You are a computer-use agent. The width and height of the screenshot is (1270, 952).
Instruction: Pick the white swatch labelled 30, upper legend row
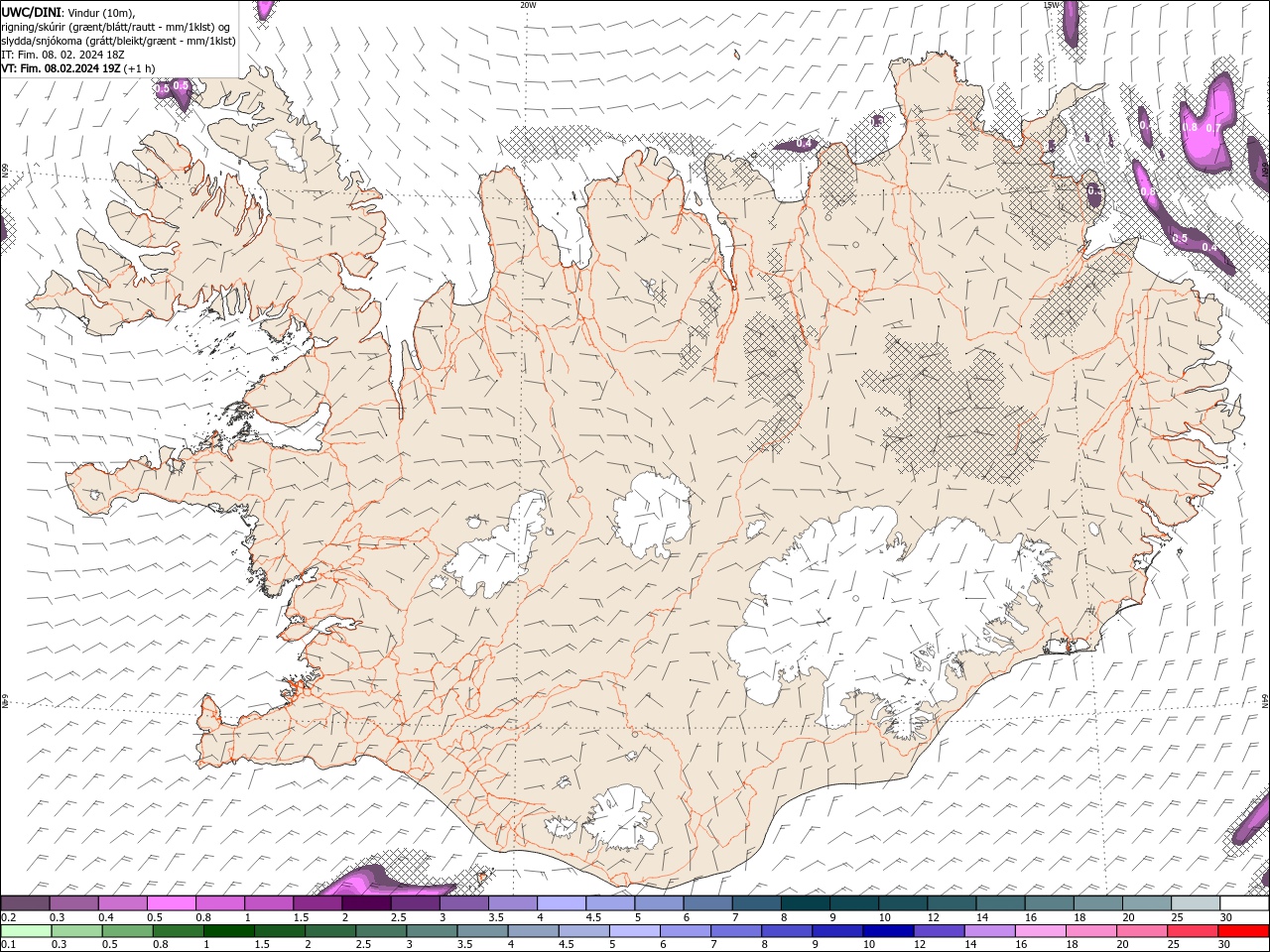(x=1245, y=903)
